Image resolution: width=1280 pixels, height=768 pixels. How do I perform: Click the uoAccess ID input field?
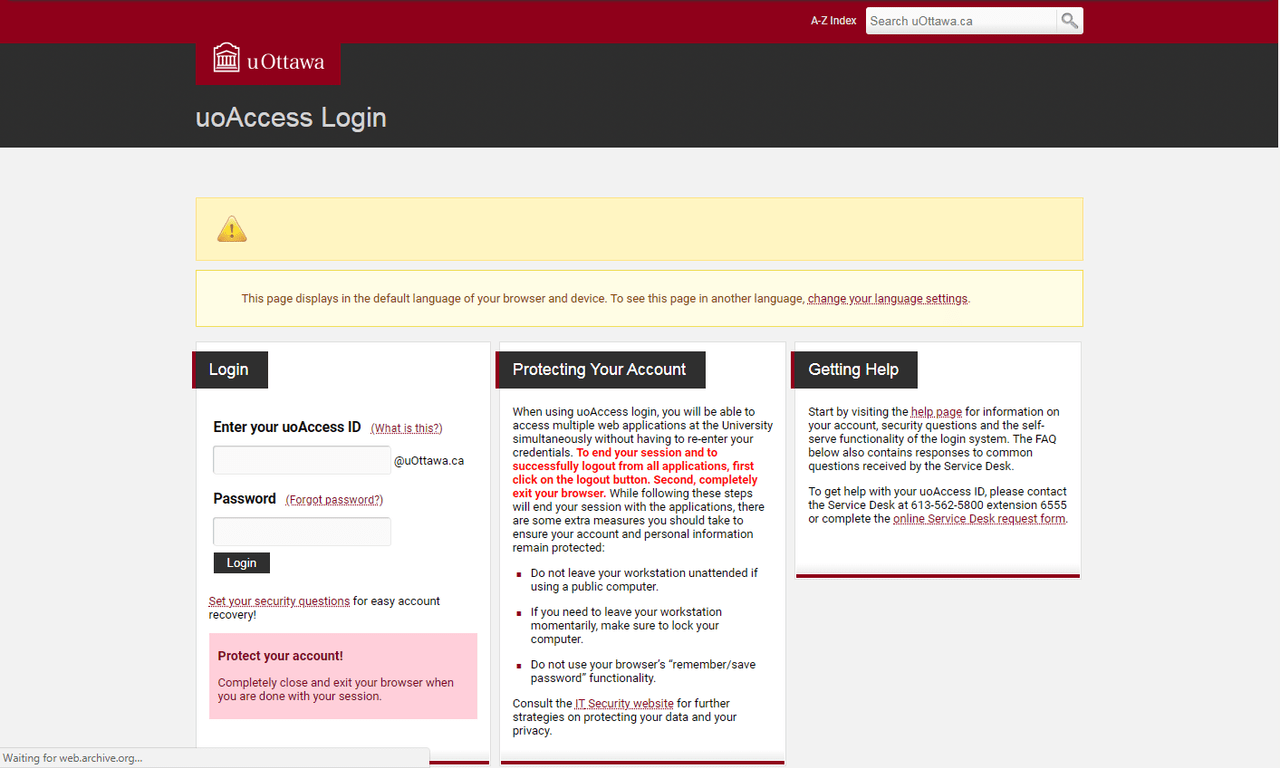tap(301, 459)
